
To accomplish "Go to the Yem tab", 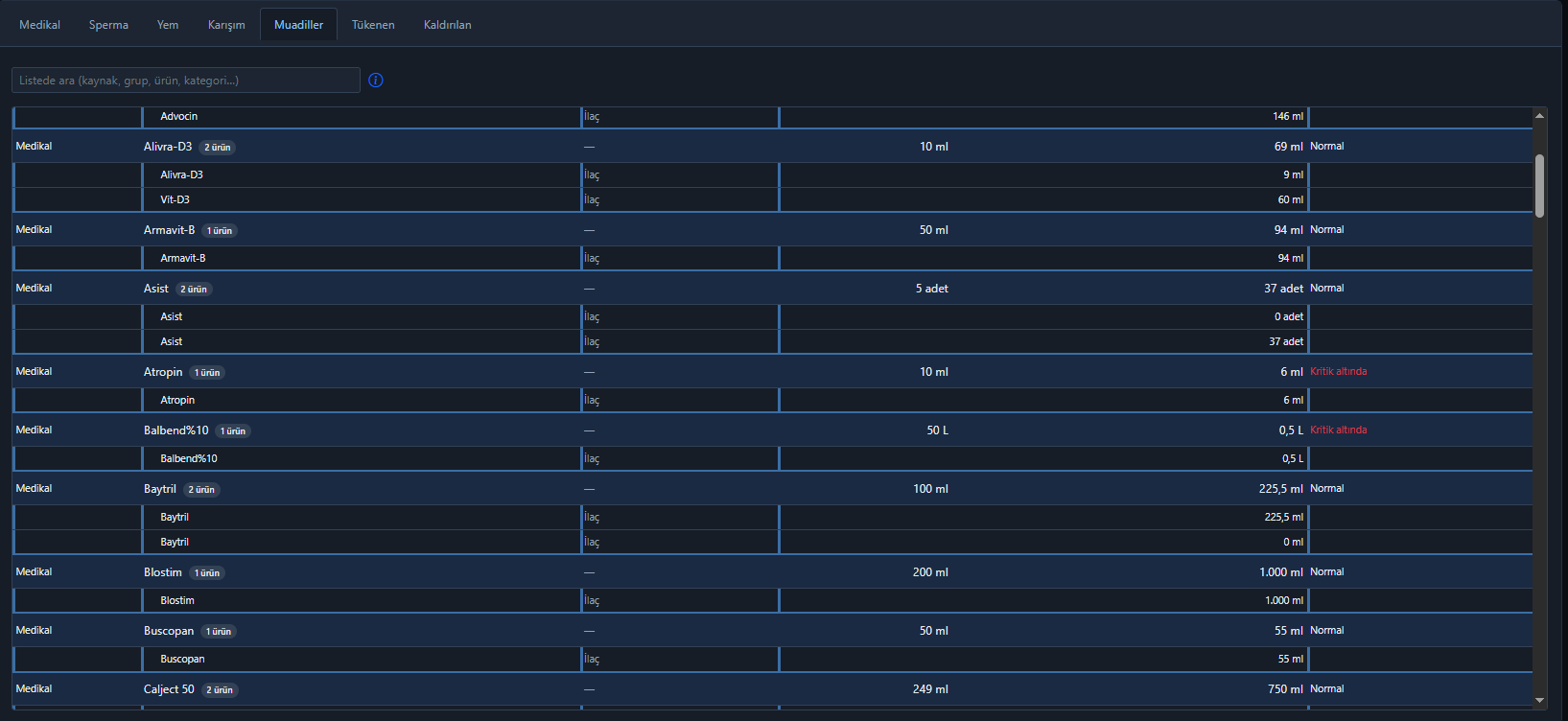I will [168, 25].
